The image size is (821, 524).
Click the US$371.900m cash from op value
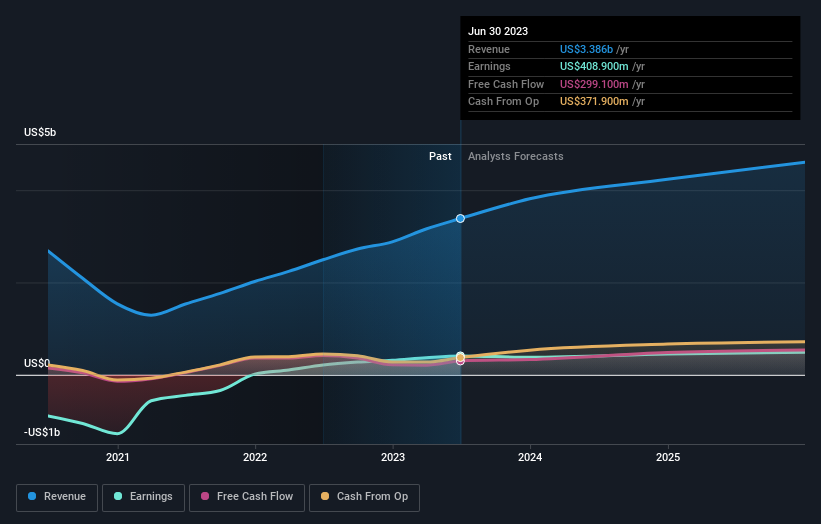tap(594, 102)
